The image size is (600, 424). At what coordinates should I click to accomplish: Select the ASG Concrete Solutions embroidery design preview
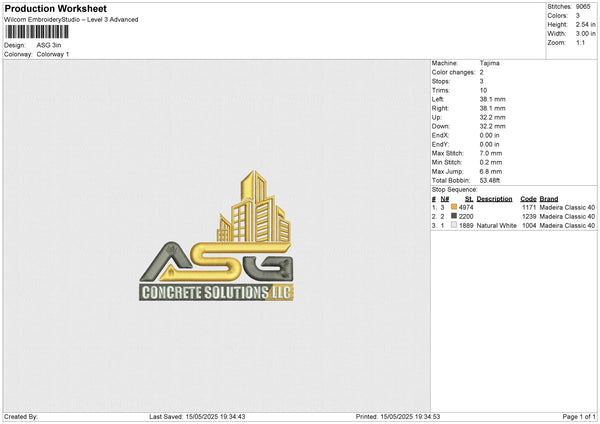tap(217, 236)
